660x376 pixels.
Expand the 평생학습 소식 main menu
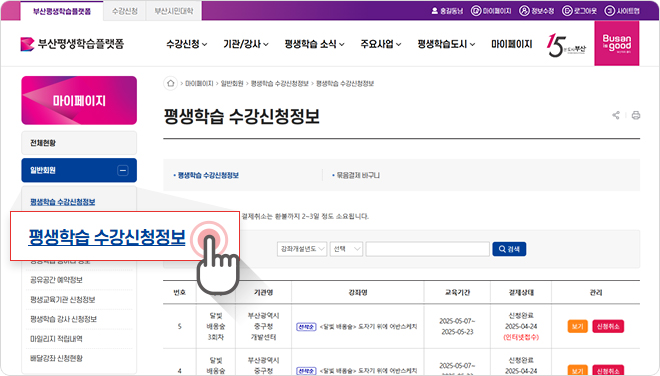pyautogui.click(x=314, y=44)
